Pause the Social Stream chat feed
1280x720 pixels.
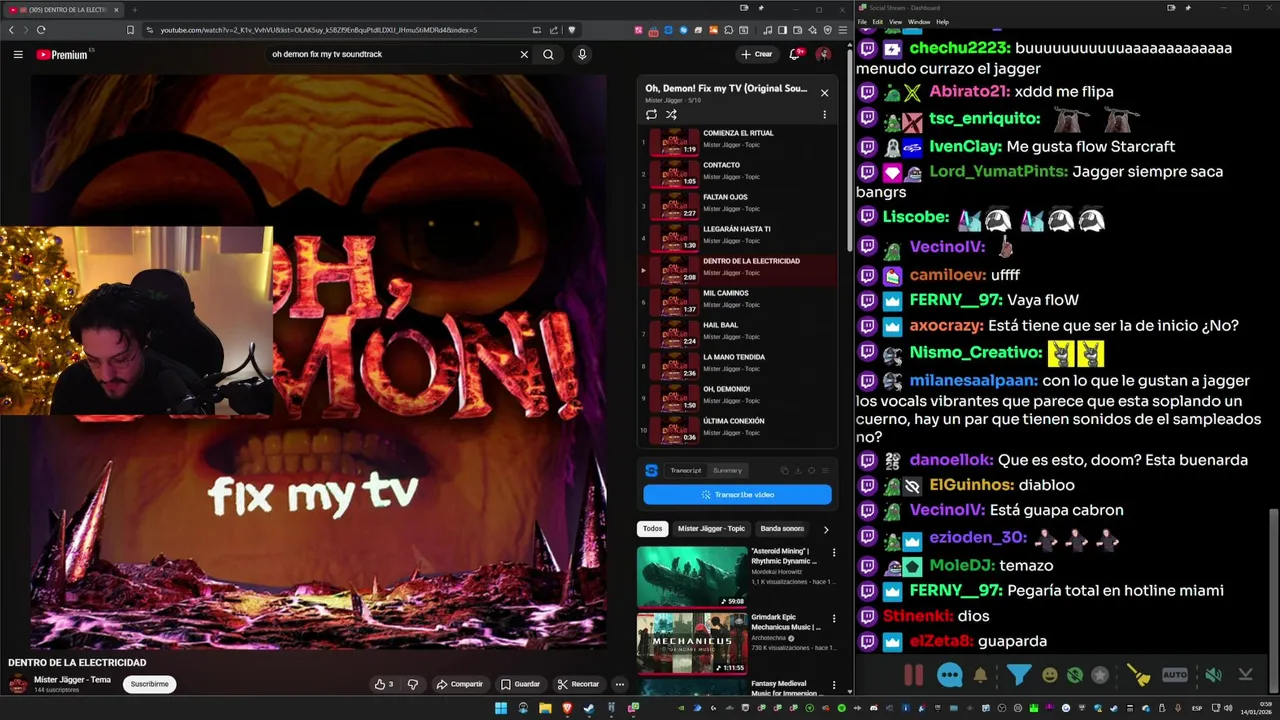(914, 675)
